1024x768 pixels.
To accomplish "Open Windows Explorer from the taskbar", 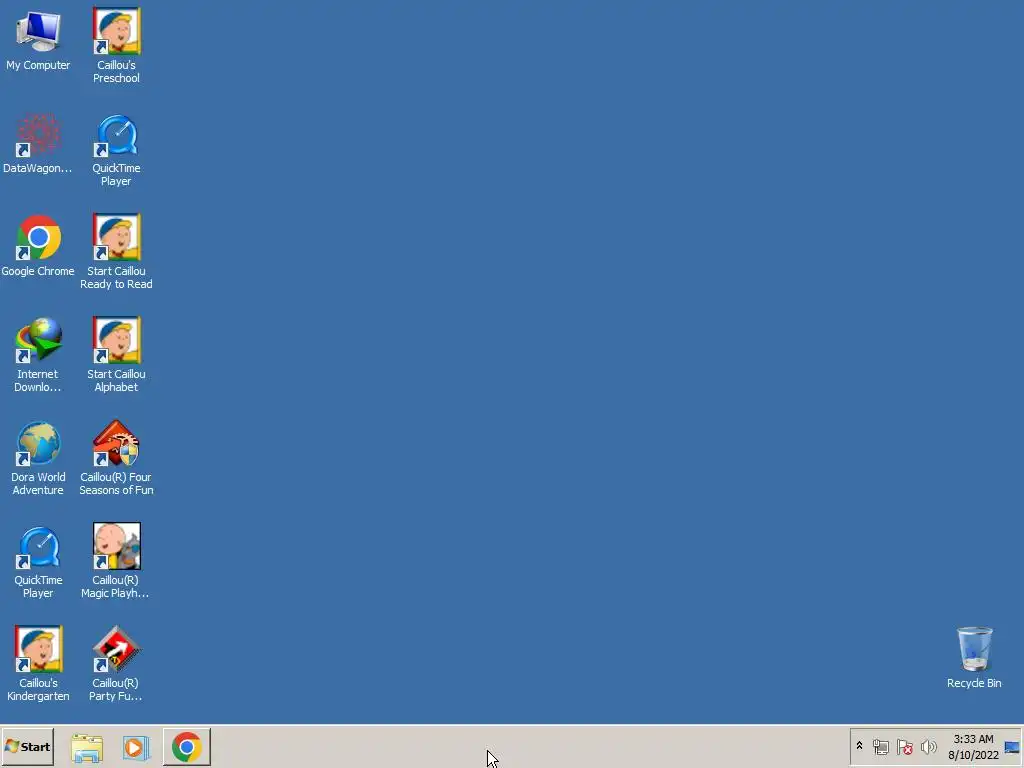I will coord(87,748).
